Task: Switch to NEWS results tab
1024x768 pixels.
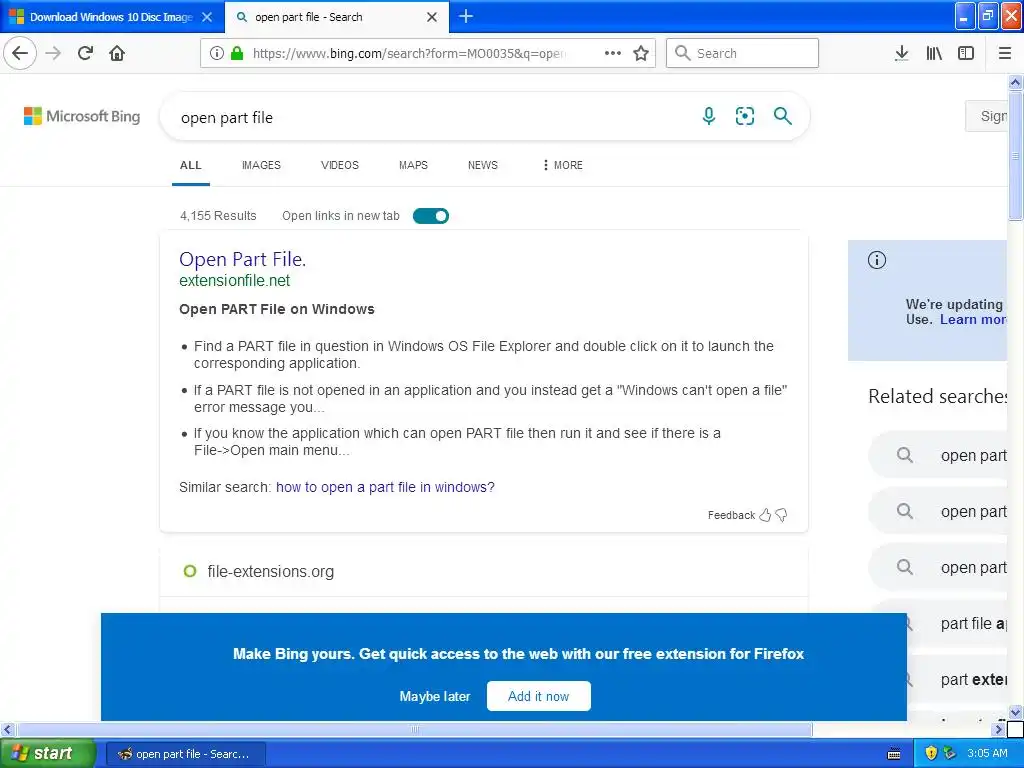Action: 483,165
